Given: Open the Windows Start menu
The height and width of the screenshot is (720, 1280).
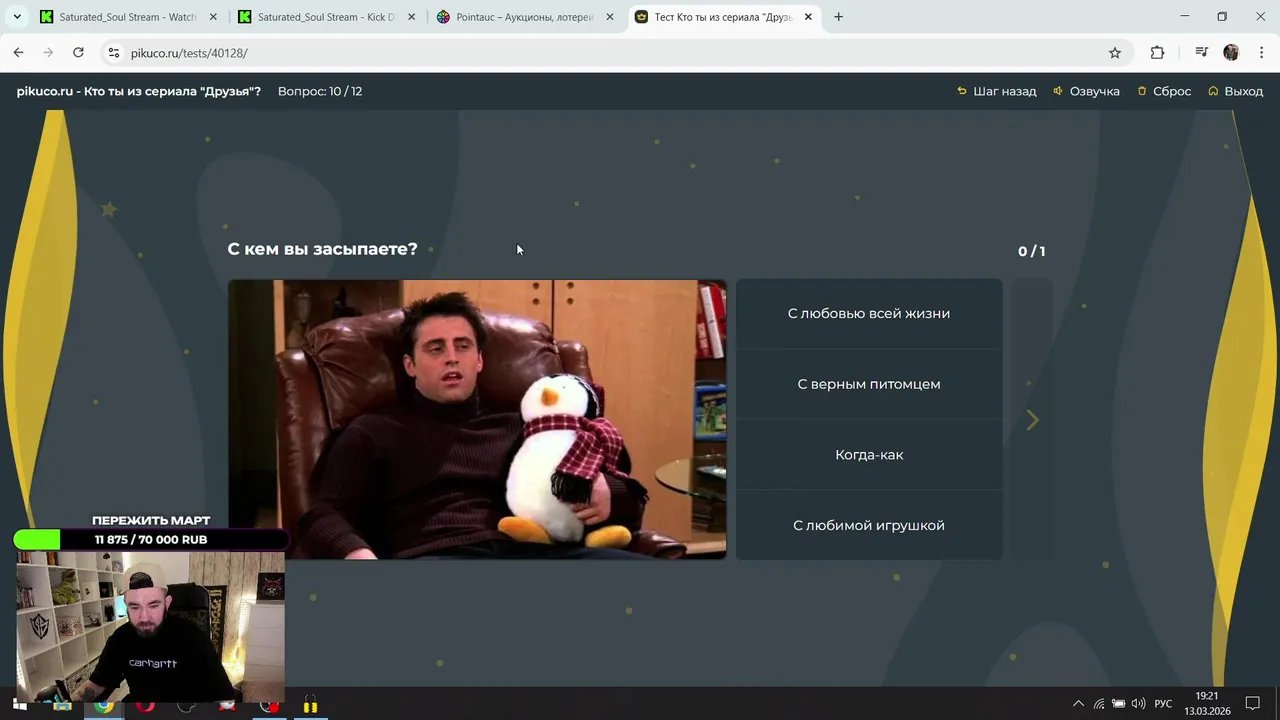Looking at the screenshot, I should [x=19, y=704].
